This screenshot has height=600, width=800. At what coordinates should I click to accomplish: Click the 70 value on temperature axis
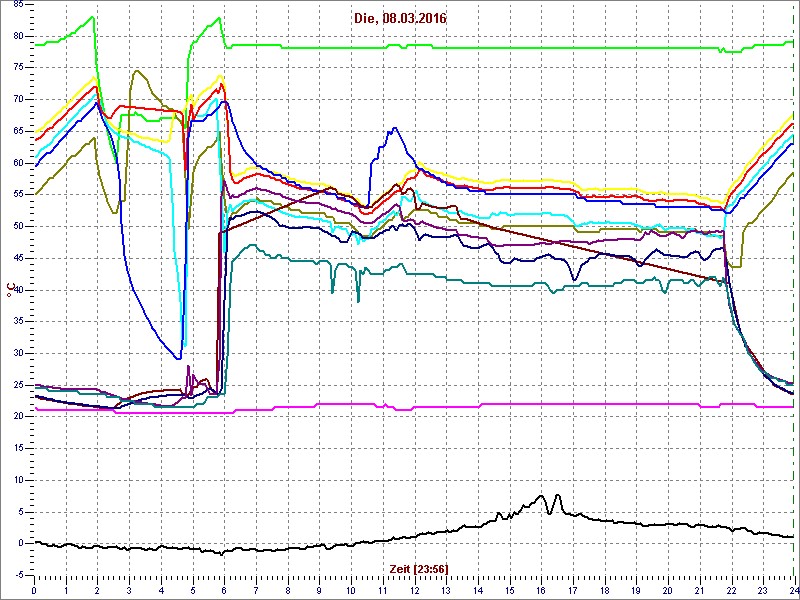[x=18, y=99]
